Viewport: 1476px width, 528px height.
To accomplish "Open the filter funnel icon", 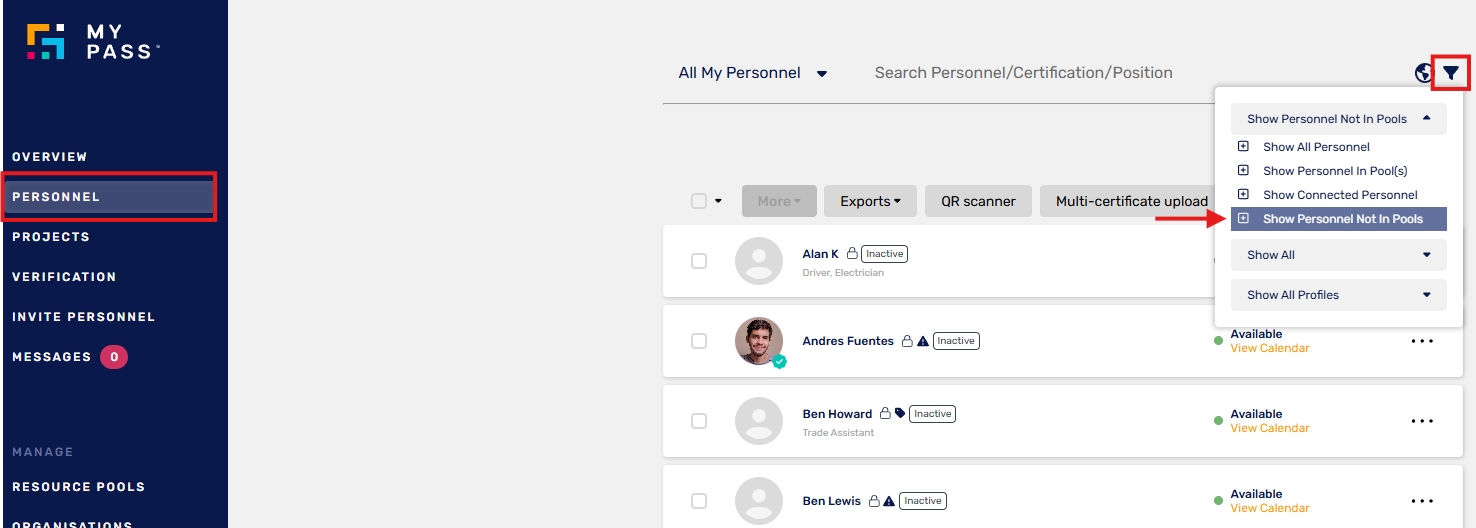I will point(1451,73).
